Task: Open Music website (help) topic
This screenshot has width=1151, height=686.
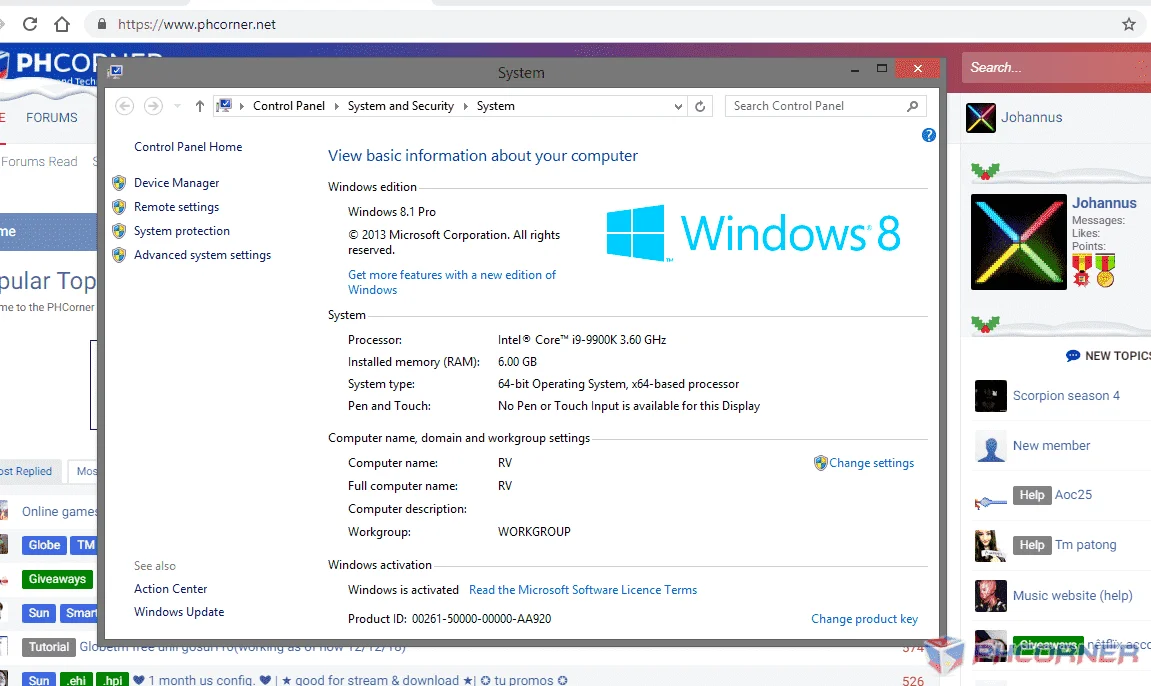Action: [1072, 596]
